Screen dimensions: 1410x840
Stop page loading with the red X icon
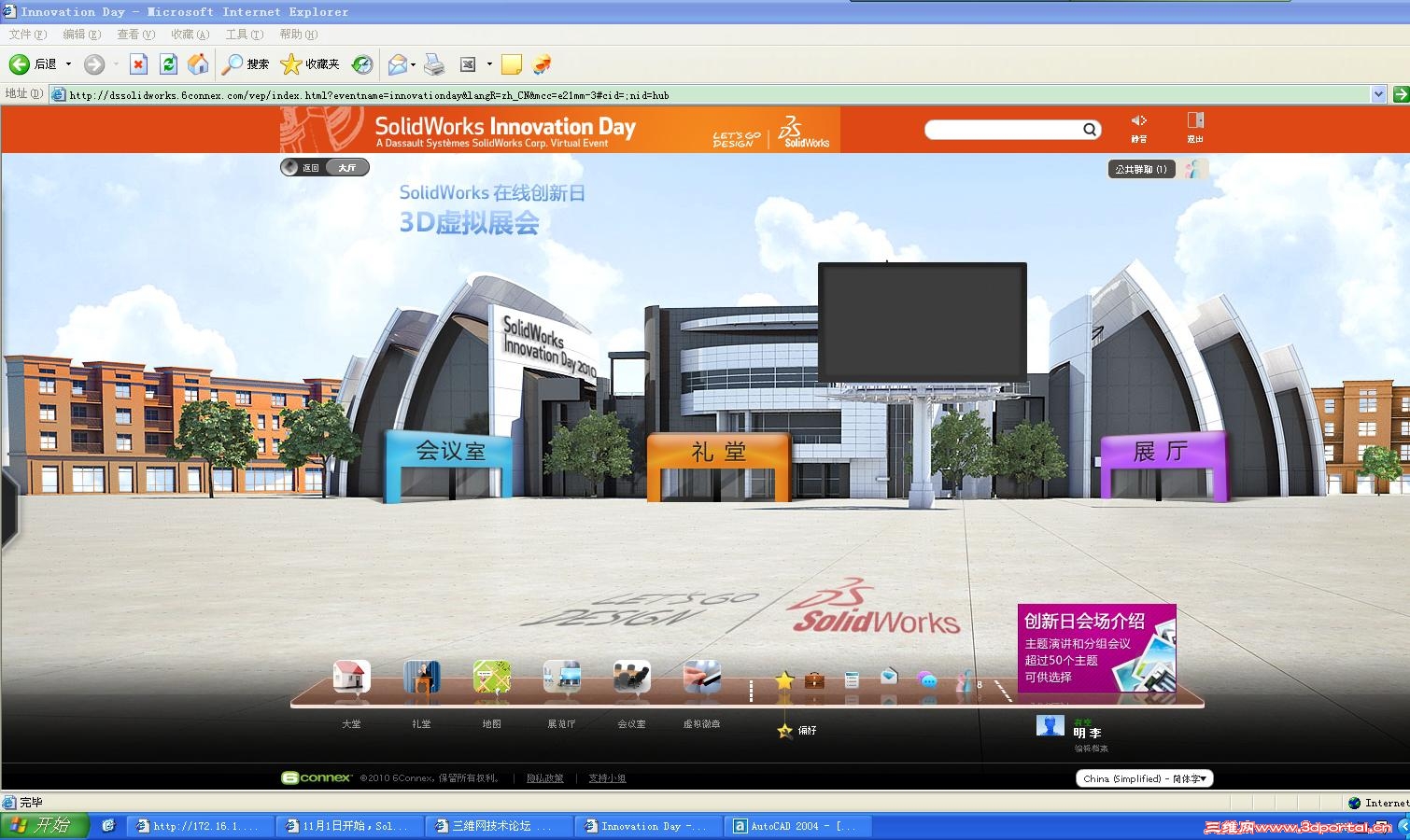(138, 63)
